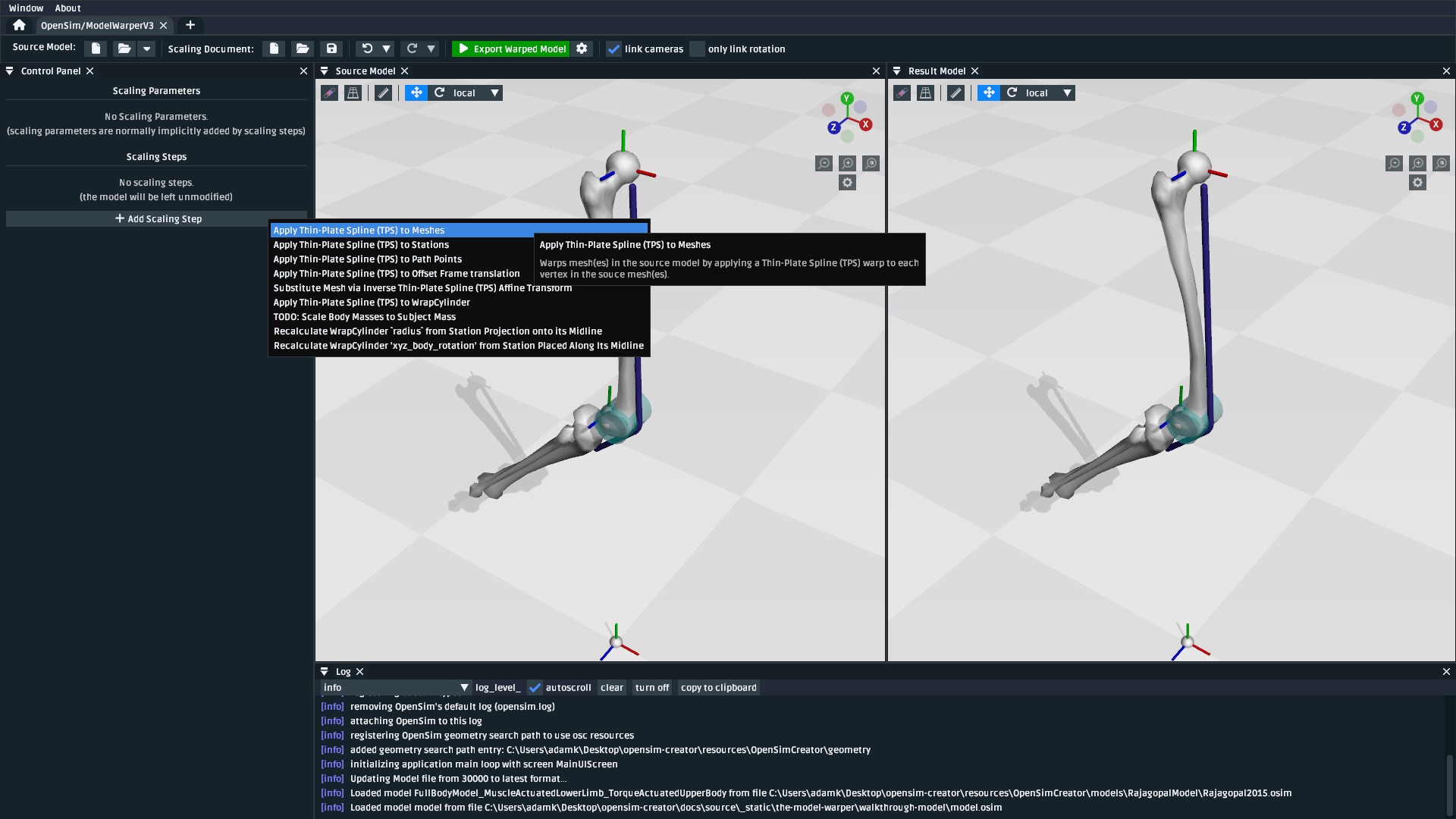1456x819 pixels.
Task: Activate rotate gizmo in Source Model viewer
Action: pos(439,93)
